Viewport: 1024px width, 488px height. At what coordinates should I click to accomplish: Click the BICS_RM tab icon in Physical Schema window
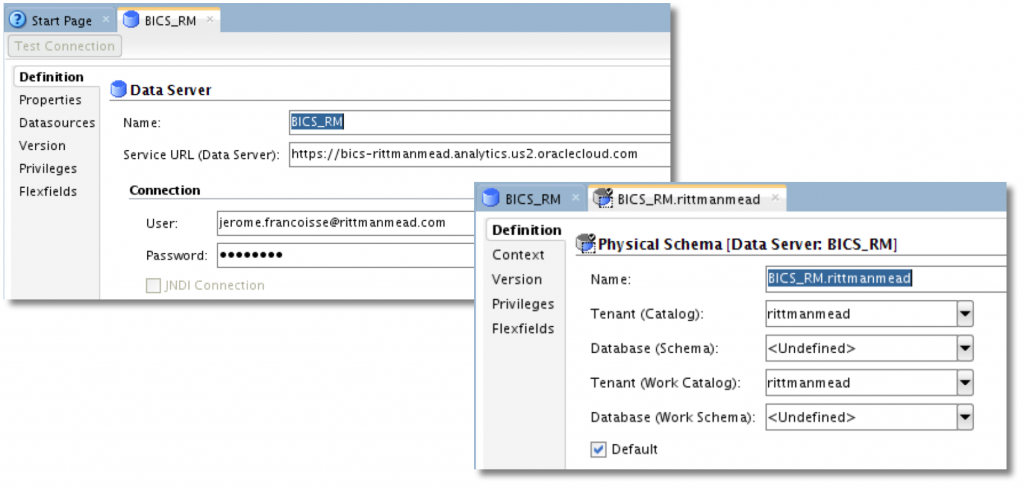491,199
